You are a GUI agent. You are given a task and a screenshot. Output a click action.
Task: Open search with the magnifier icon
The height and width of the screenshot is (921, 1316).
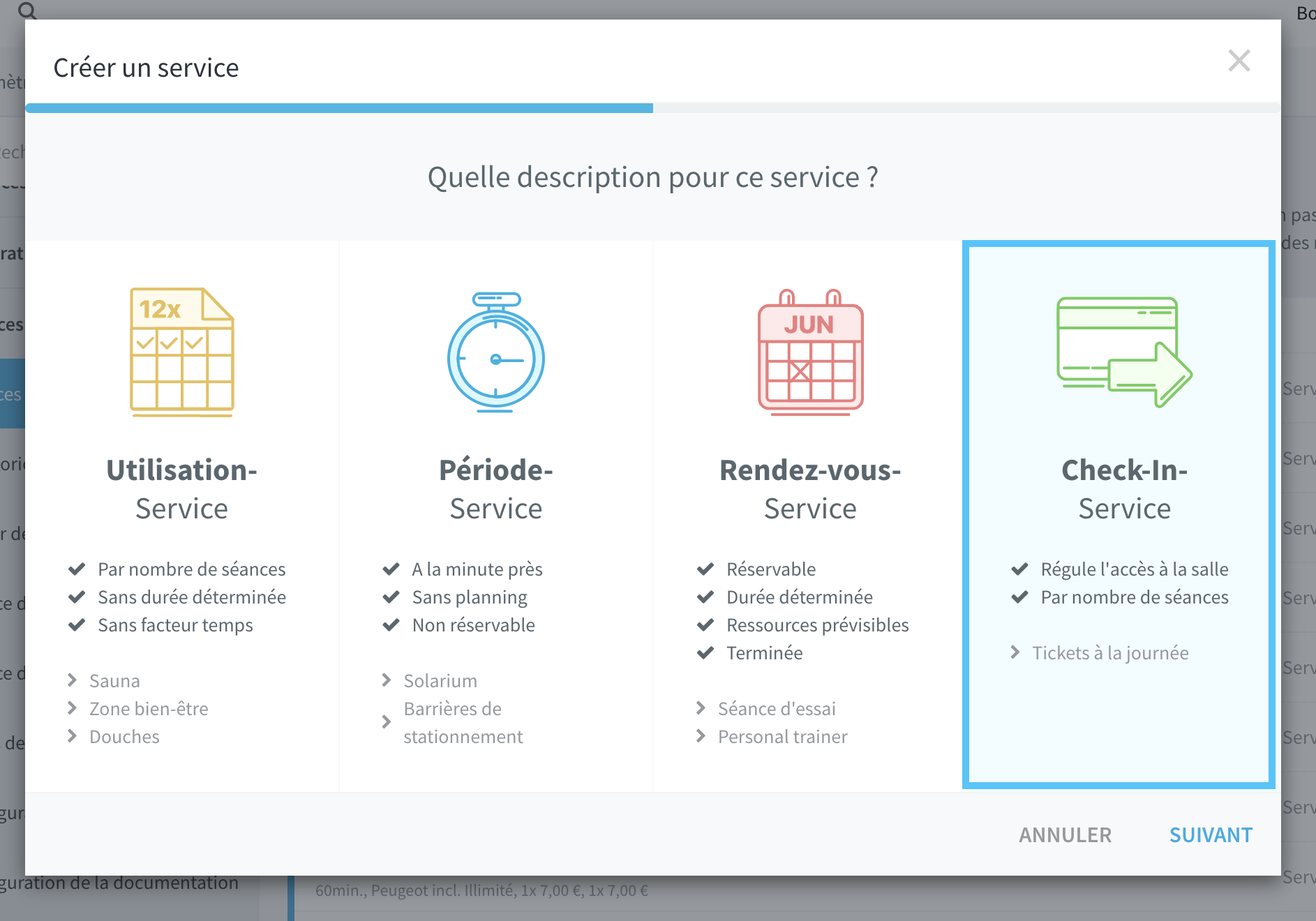click(27, 10)
